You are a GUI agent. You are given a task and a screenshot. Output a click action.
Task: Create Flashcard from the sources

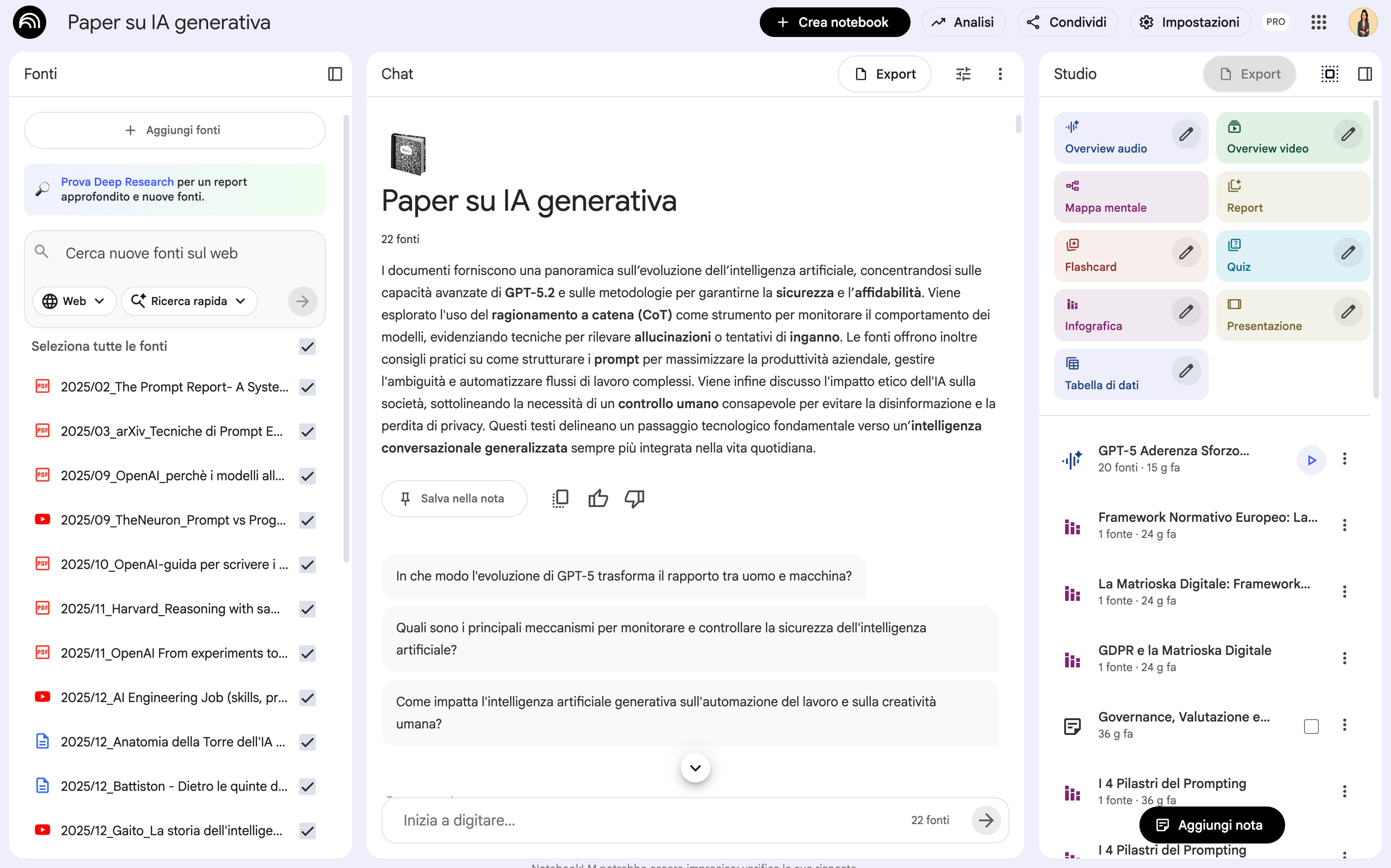pos(1091,256)
